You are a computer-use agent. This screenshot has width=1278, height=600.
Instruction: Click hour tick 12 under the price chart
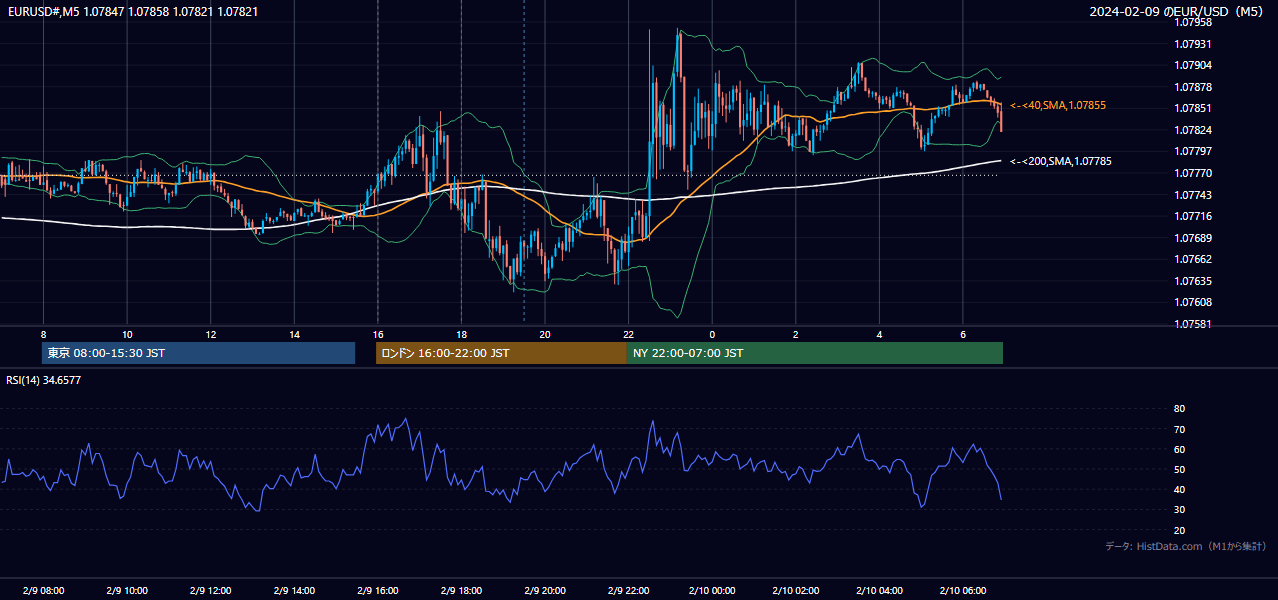(x=210, y=334)
